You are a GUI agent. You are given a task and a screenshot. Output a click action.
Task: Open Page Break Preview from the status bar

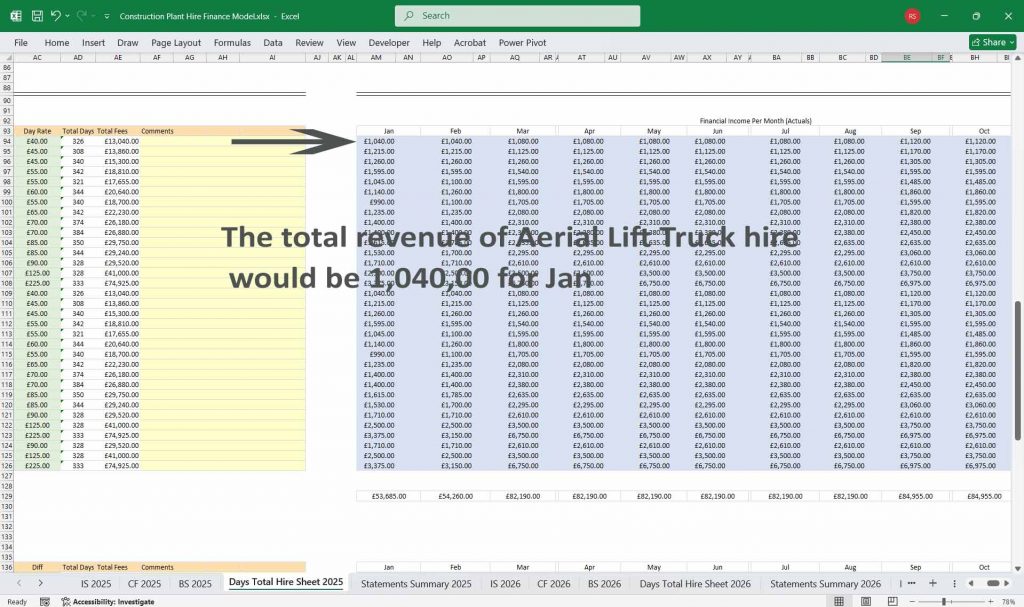(893, 601)
